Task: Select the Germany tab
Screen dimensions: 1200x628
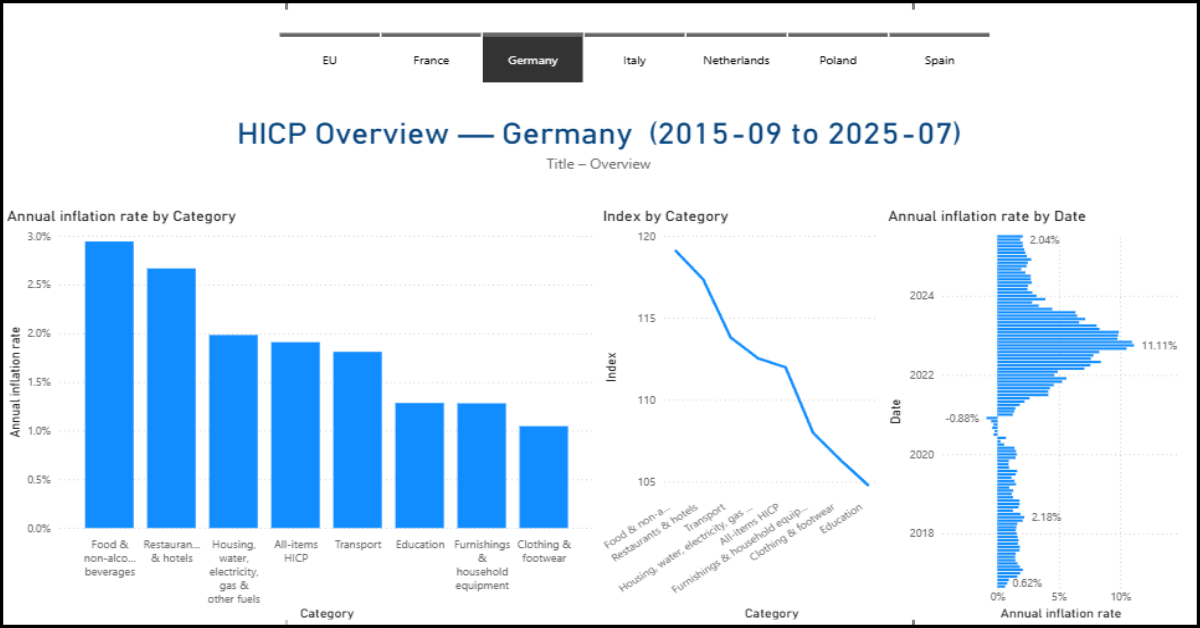Action: pyautogui.click(x=532, y=59)
